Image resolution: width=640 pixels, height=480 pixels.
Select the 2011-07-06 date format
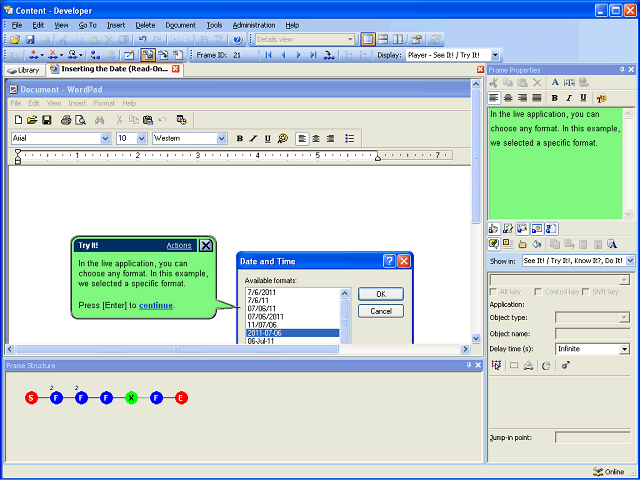click(293, 333)
